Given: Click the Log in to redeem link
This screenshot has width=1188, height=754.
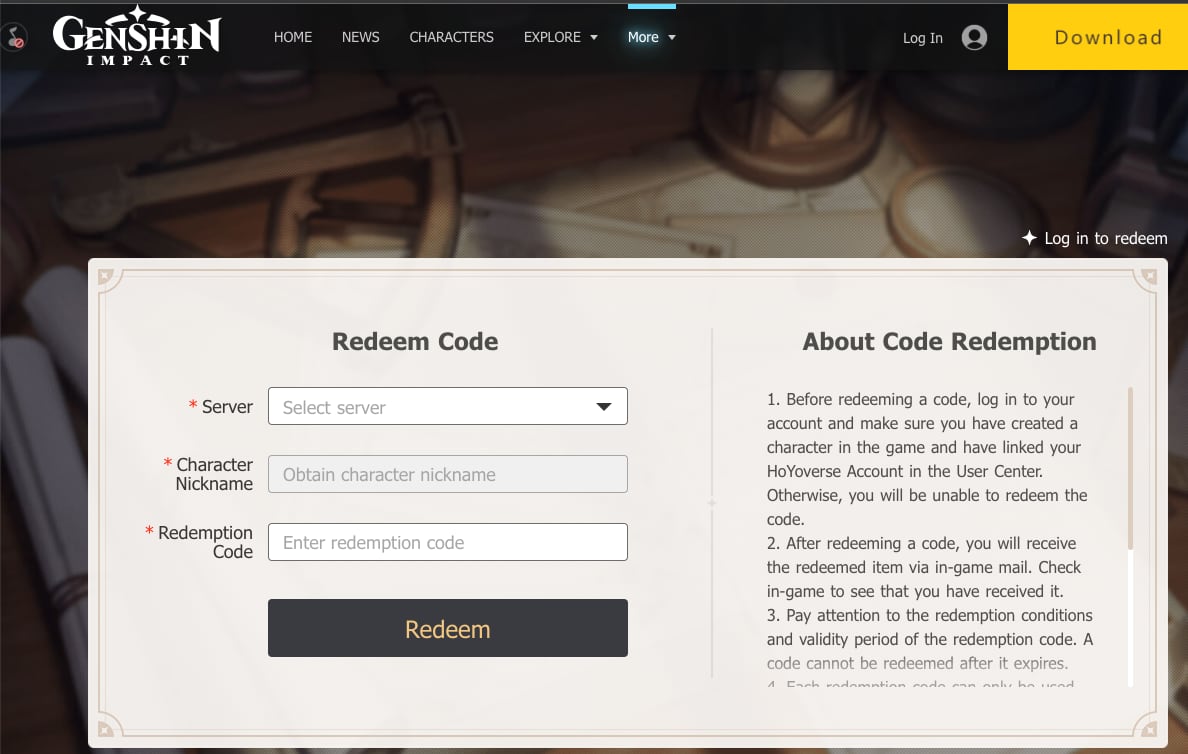Looking at the screenshot, I should pyautogui.click(x=1105, y=238).
